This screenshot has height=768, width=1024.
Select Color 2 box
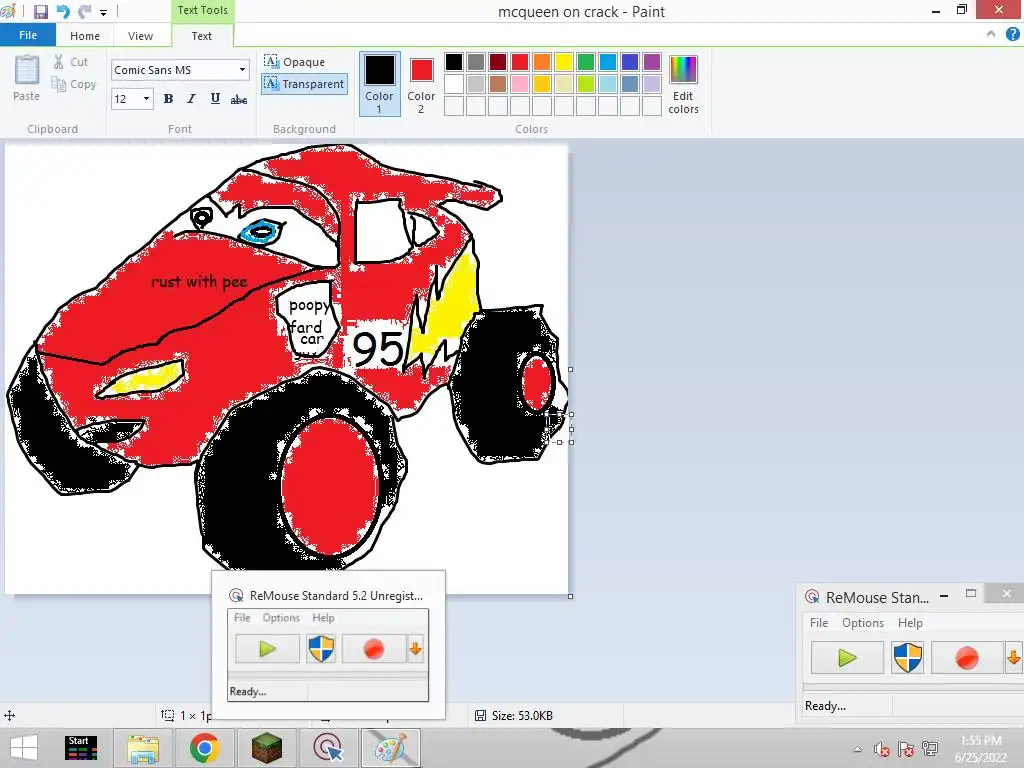(421, 84)
